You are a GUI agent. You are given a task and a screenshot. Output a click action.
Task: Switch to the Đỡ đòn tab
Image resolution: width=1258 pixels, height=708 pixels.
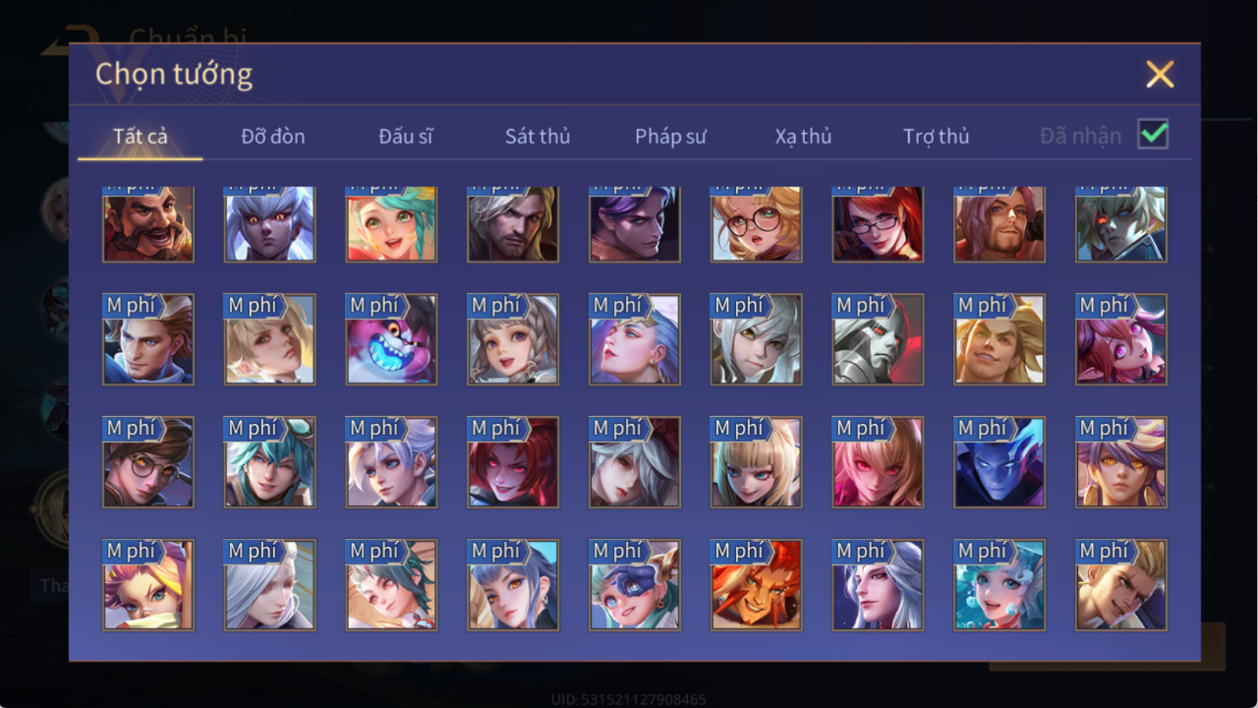(x=273, y=136)
